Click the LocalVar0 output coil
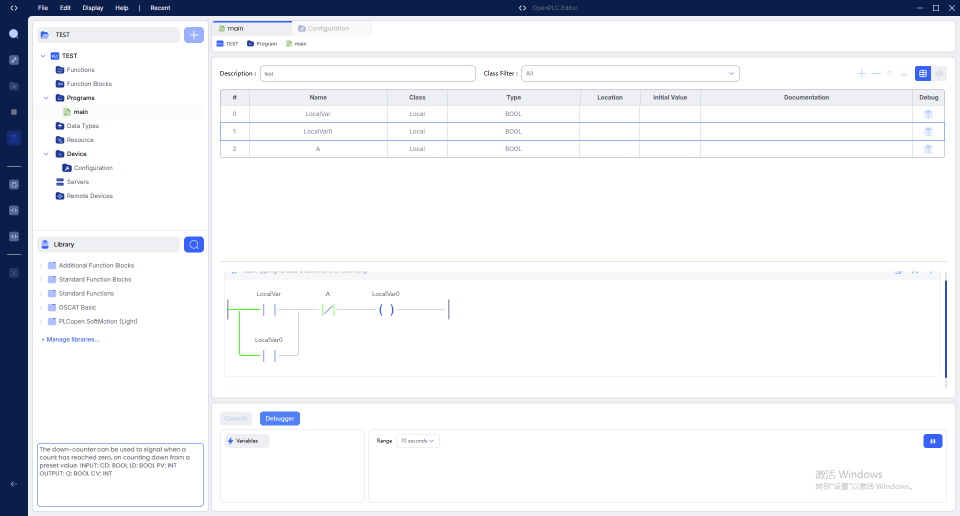 386,310
